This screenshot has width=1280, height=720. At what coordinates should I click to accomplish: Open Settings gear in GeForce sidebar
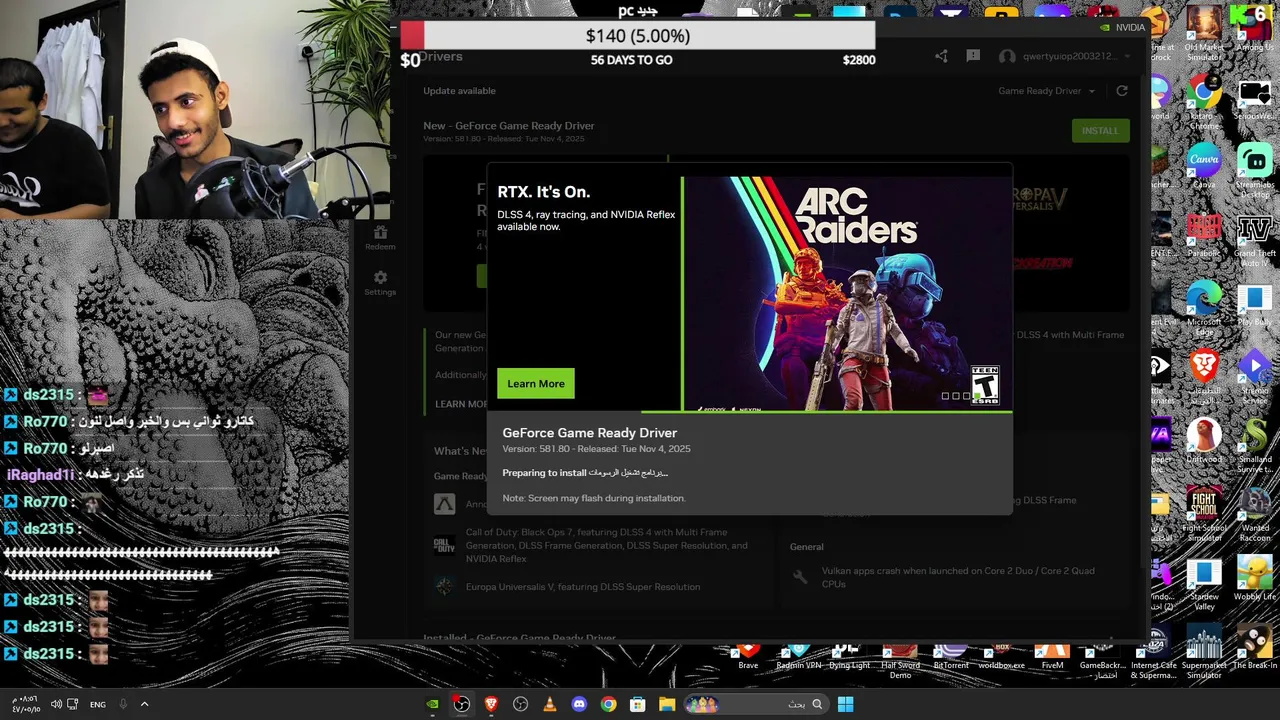point(380,283)
